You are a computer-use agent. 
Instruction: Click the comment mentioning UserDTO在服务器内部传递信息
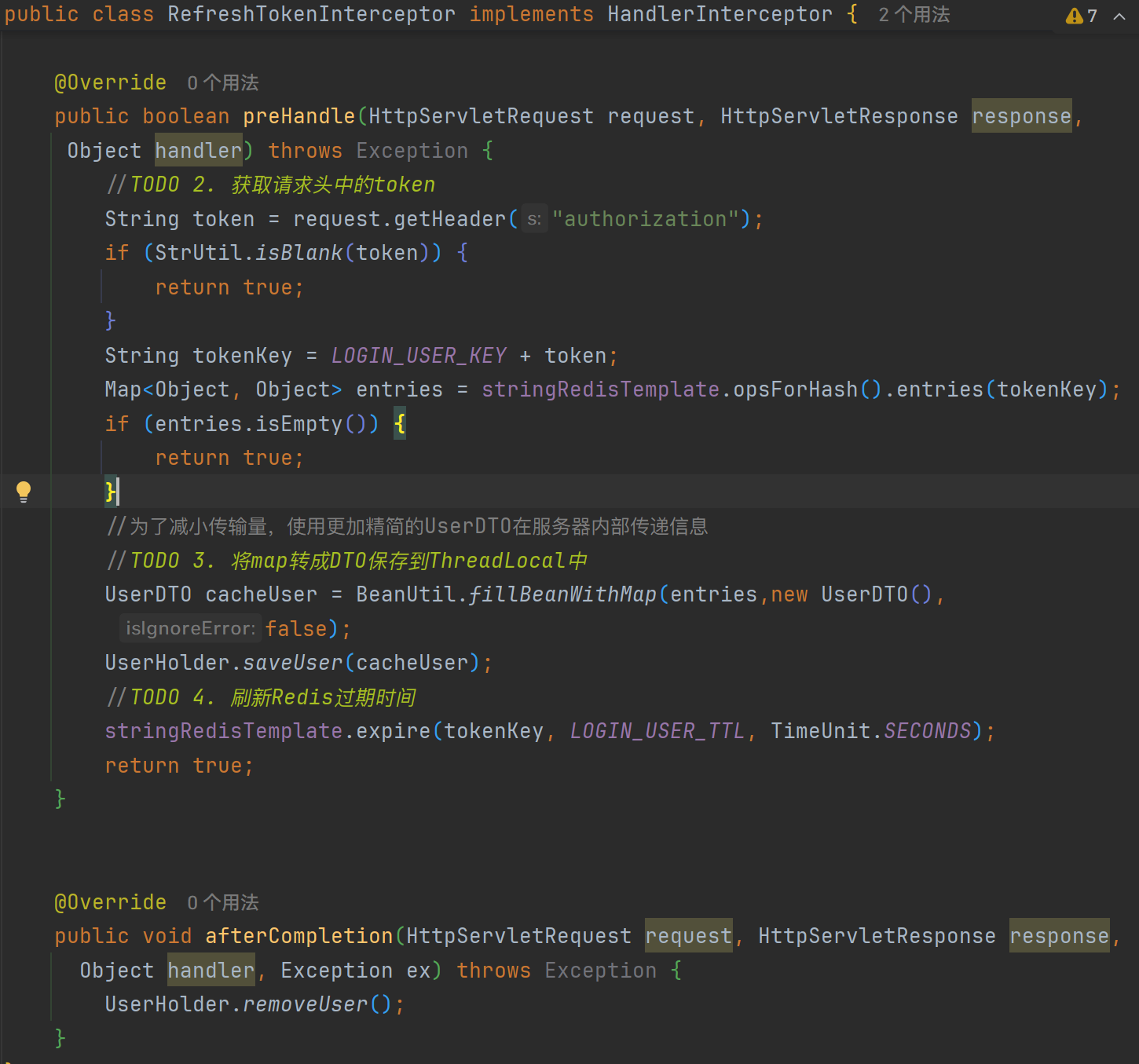click(x=408, y=526)
